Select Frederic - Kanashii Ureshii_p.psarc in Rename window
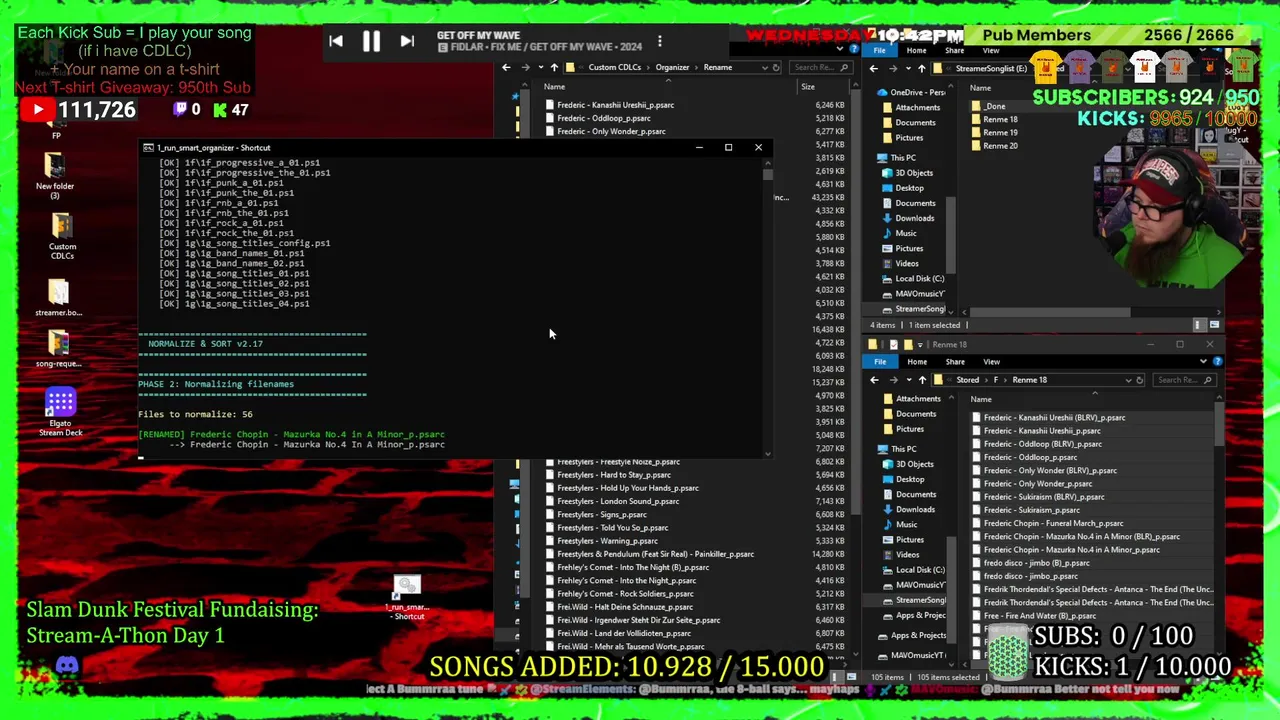This screenshot has width=1280, height=720. (615, 105)
